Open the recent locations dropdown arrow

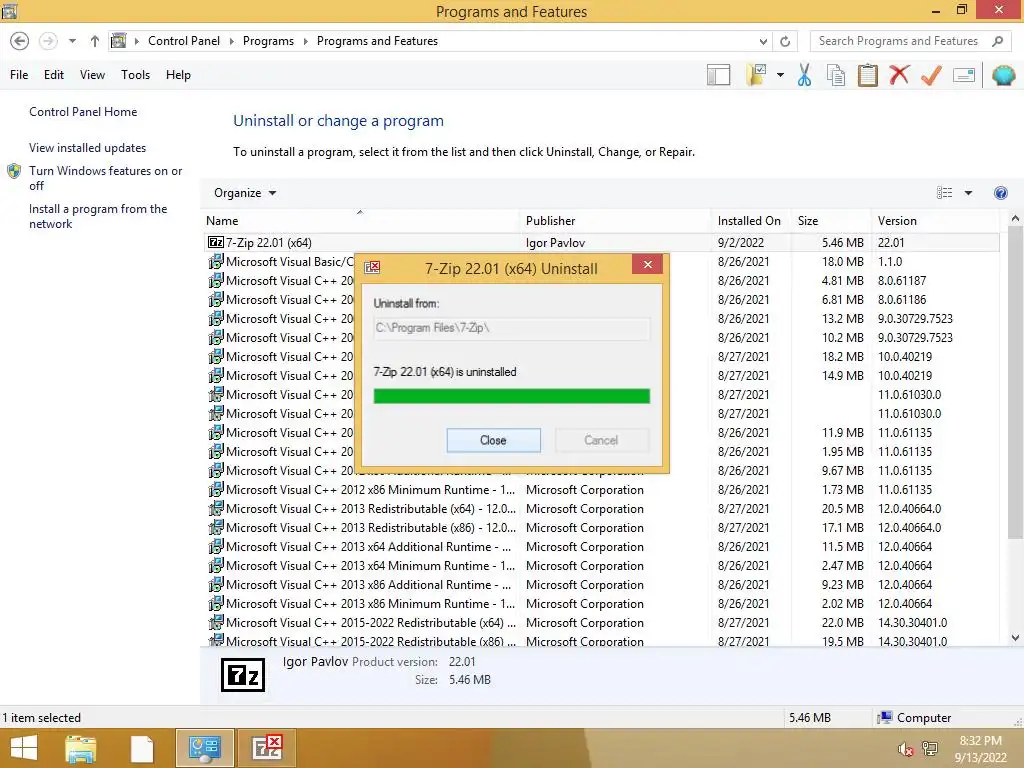pos(72,41)
